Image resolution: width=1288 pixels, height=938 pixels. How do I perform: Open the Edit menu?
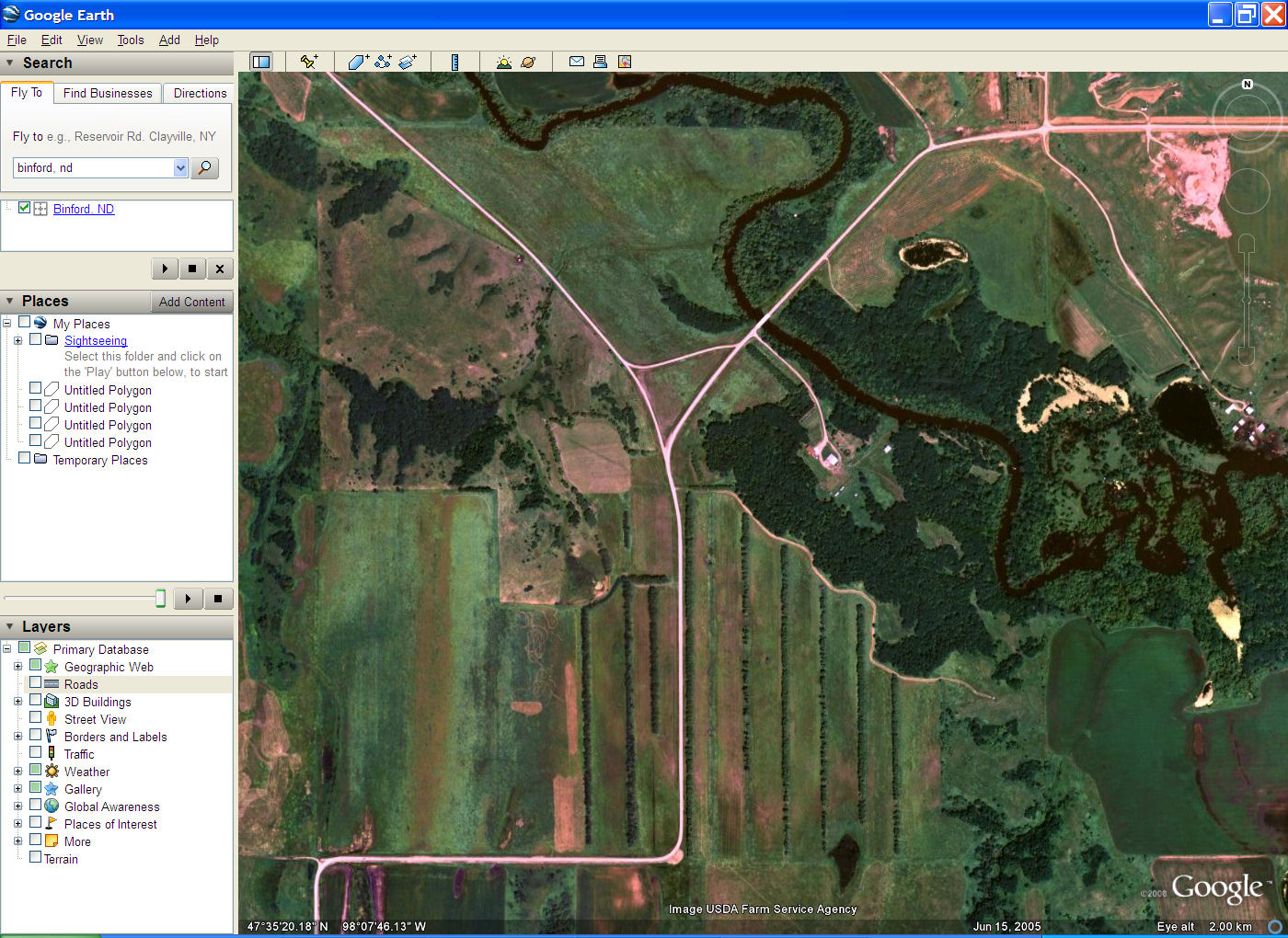tap(52, 40)
